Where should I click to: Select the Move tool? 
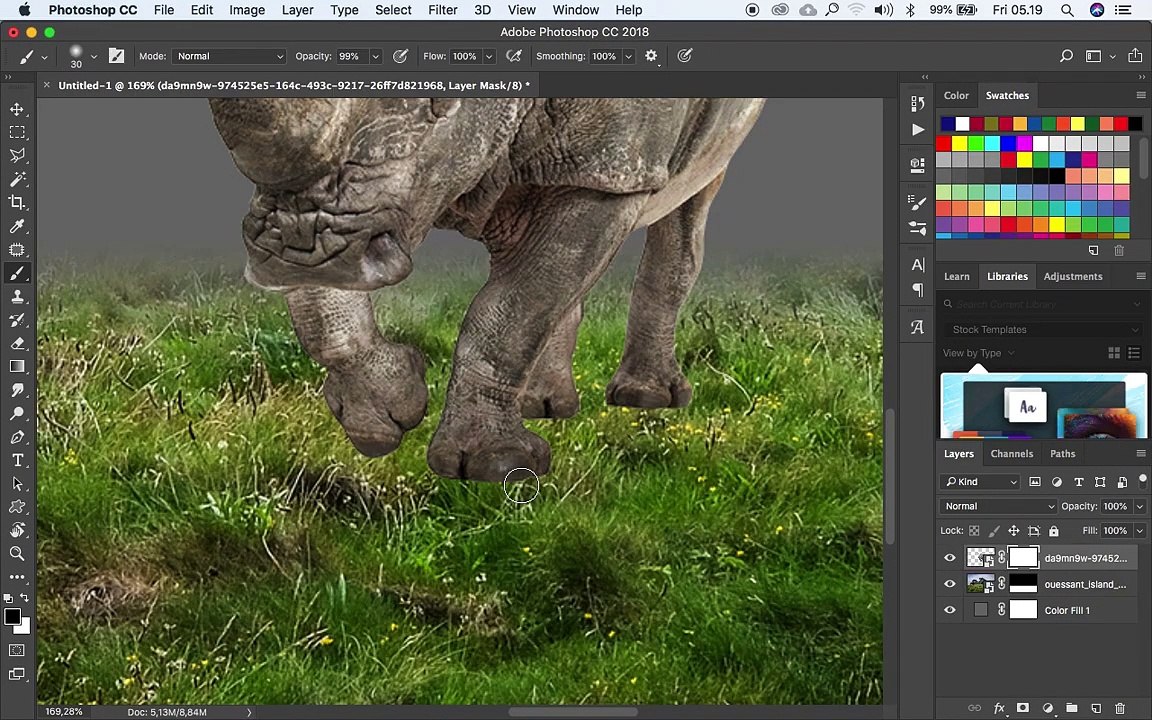tap(17, 109)
